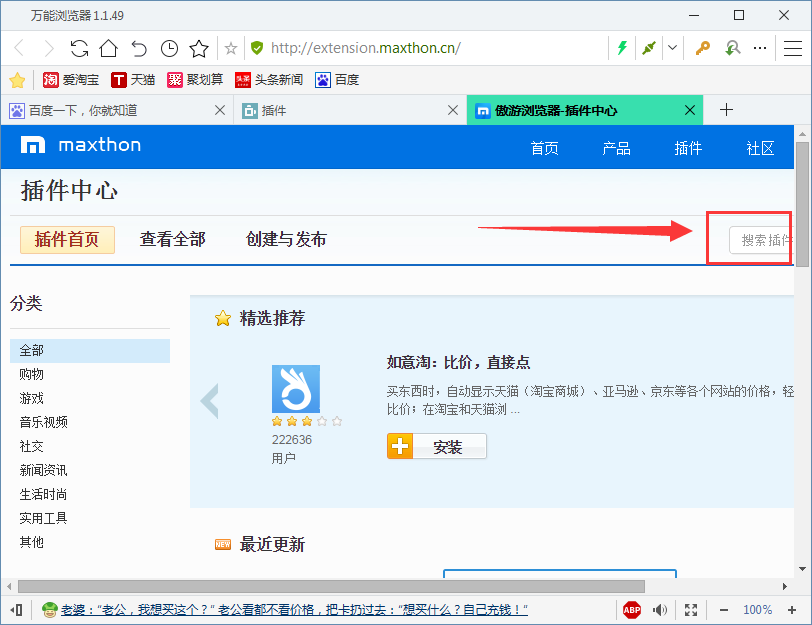This screenshot has height=625, width=812.
Task: Click the lightning speed mode icon
Action: pos(622,47)
